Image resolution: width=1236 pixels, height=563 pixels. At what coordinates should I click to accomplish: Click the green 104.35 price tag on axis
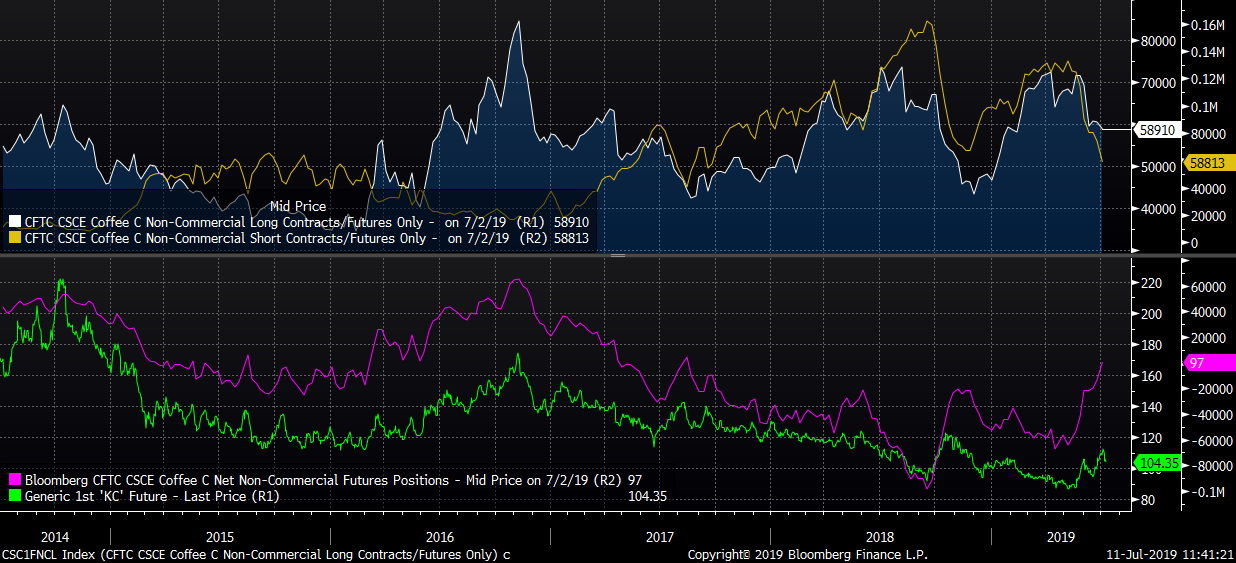(x=1156, y=462)
